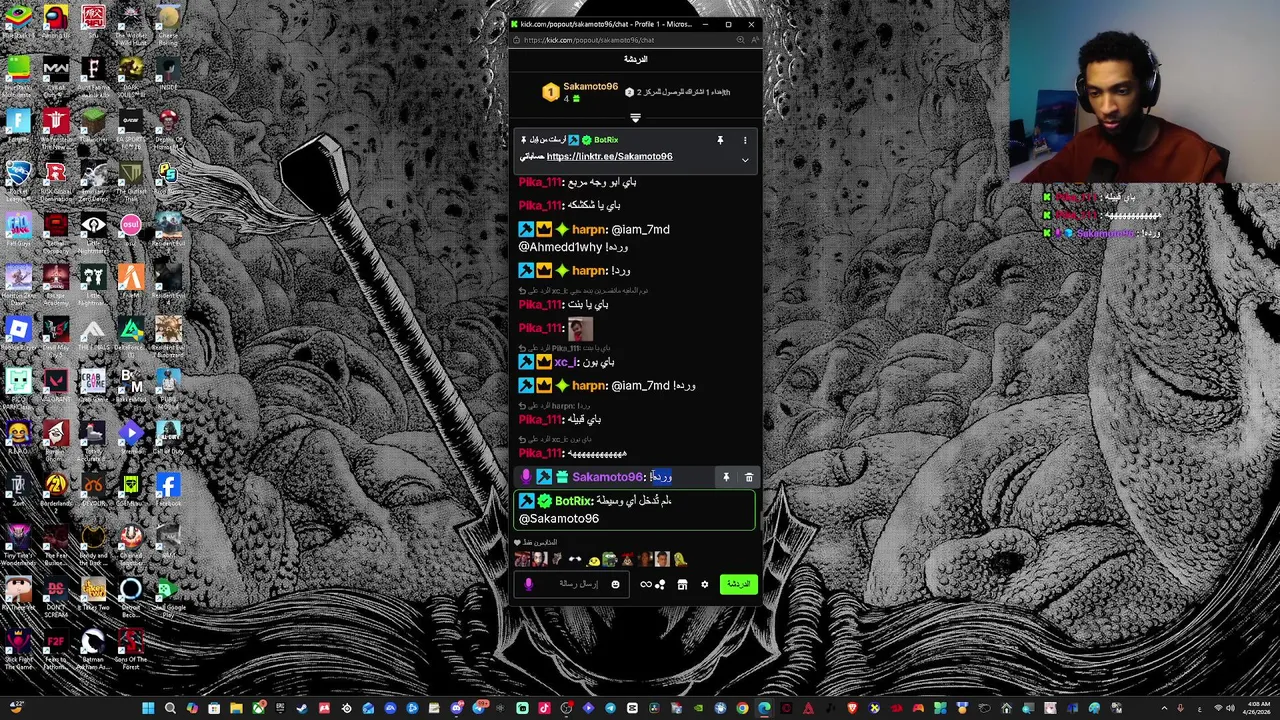The height and width of the screenshot is (720, 1280).
Task: Open INSIDE desktop shortcut
Action: (168, 74)
